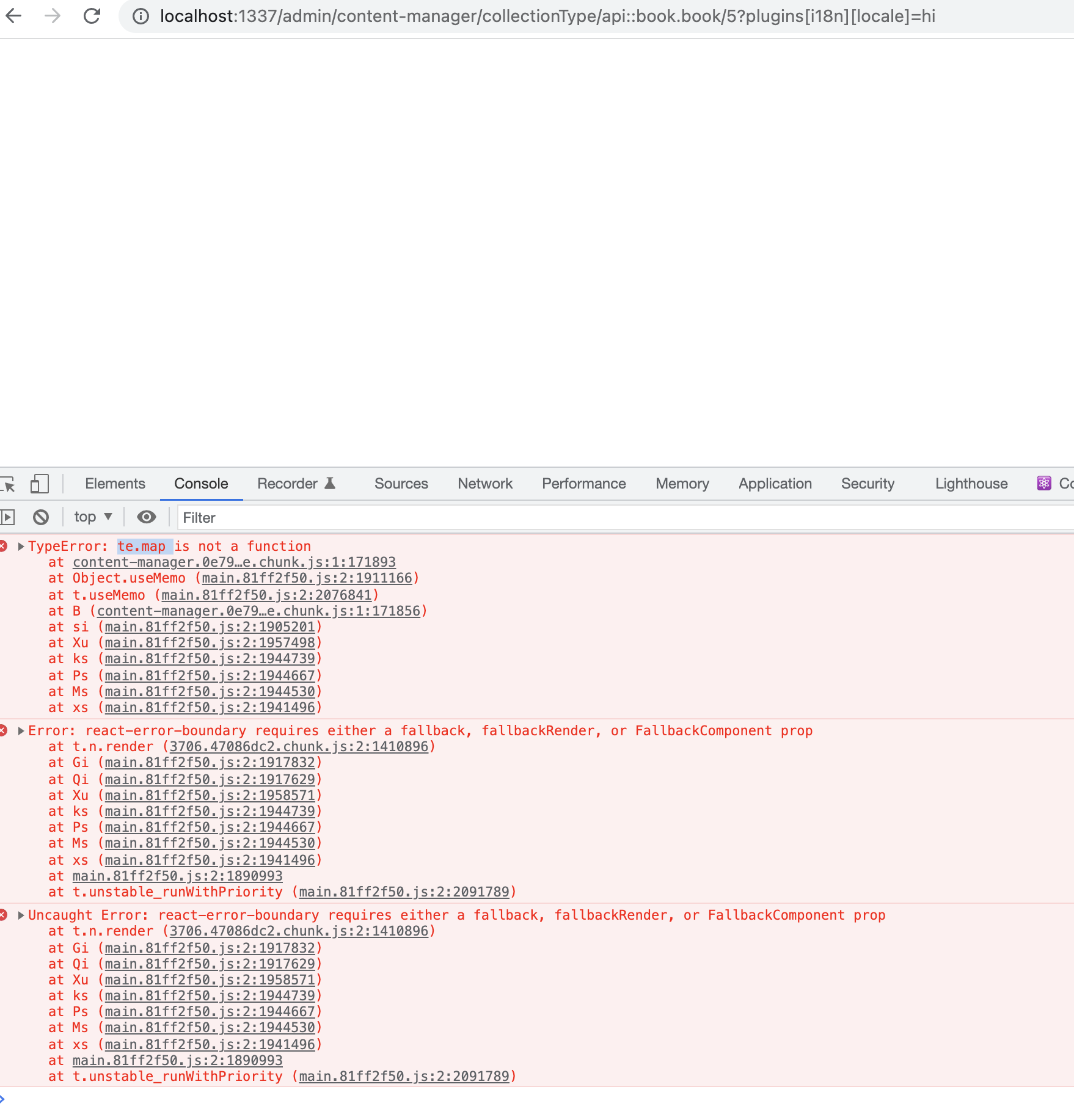Expand the Uncaught Error disclosure triangle
Screen dimensions: 1074x1120
[x=21, y=914]
